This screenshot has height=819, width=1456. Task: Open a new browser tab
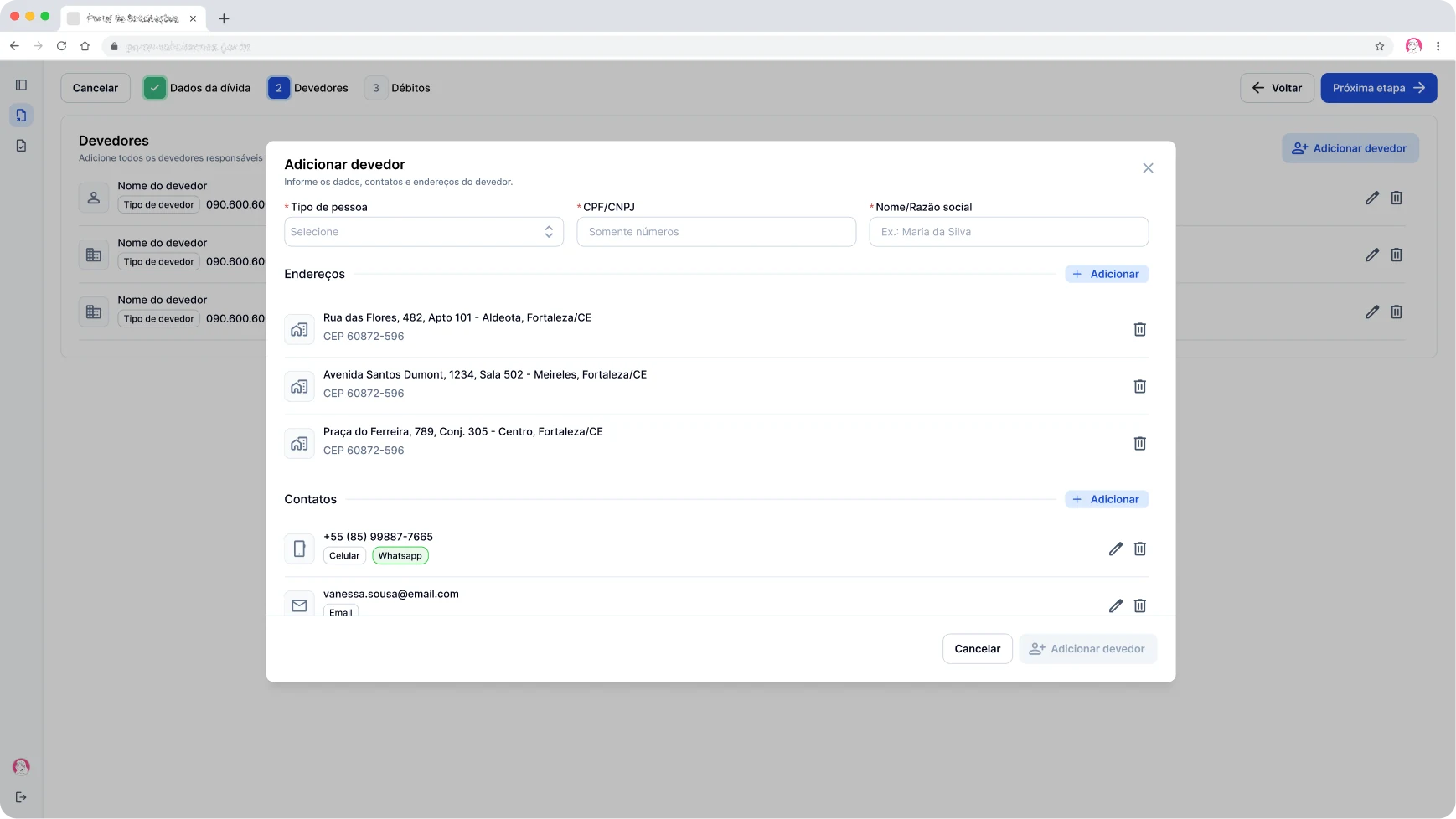pos(224,18)
